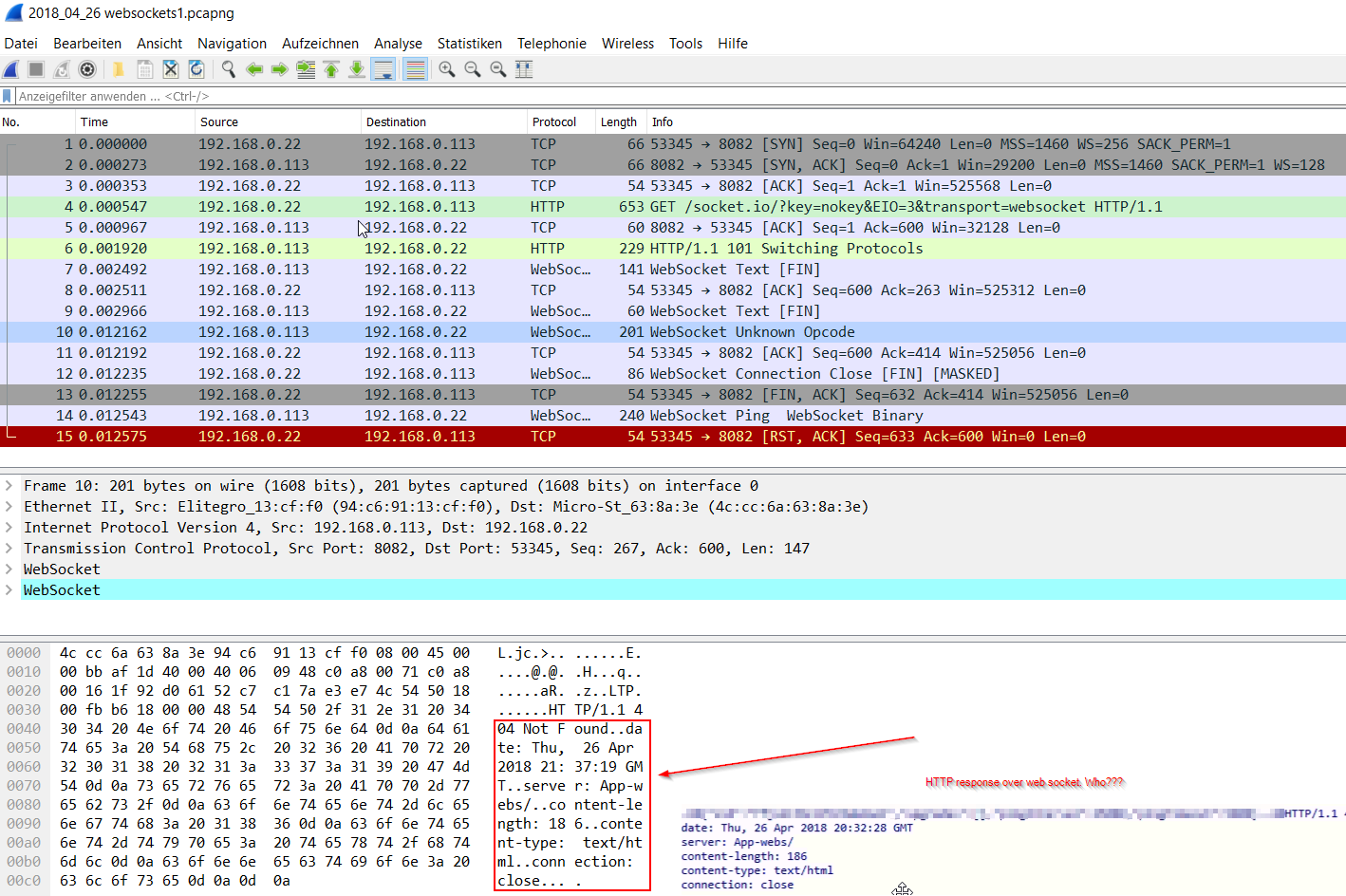The width and height of the screenshot is (1346, 896).
Task: Select packet 1 SYN row
Action: (x=673, y=144)
